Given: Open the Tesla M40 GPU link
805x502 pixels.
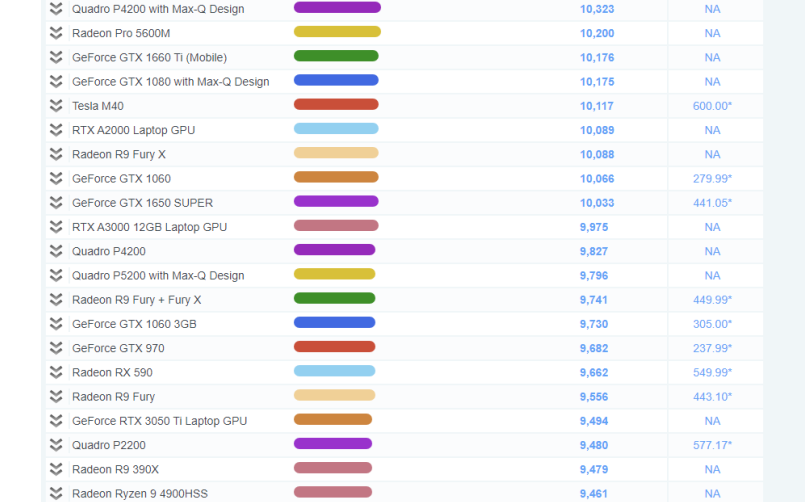Looking at the screenshot, I should tap(98, 106).
